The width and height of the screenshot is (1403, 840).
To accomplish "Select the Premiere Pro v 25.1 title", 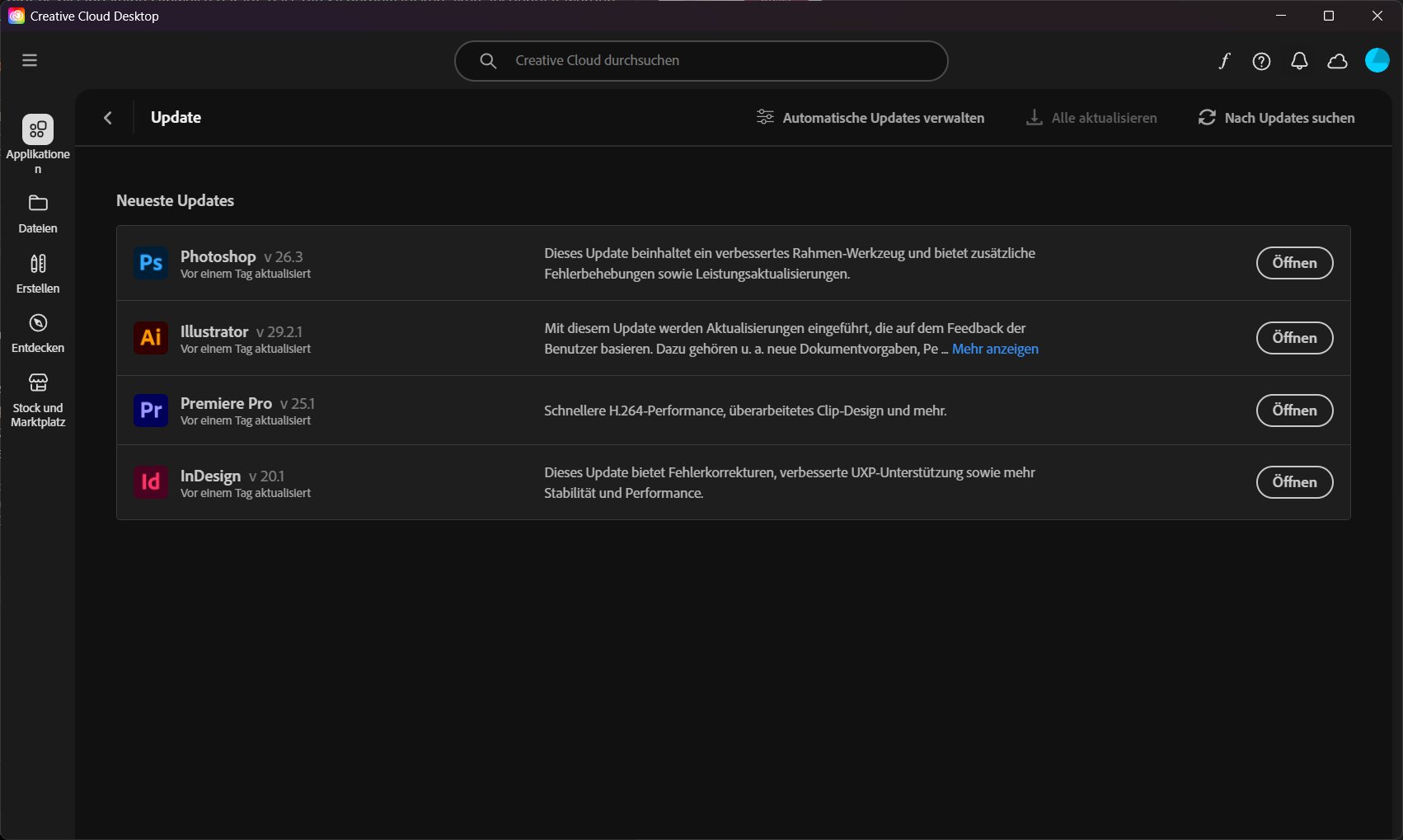I will [x=247, y=403].
